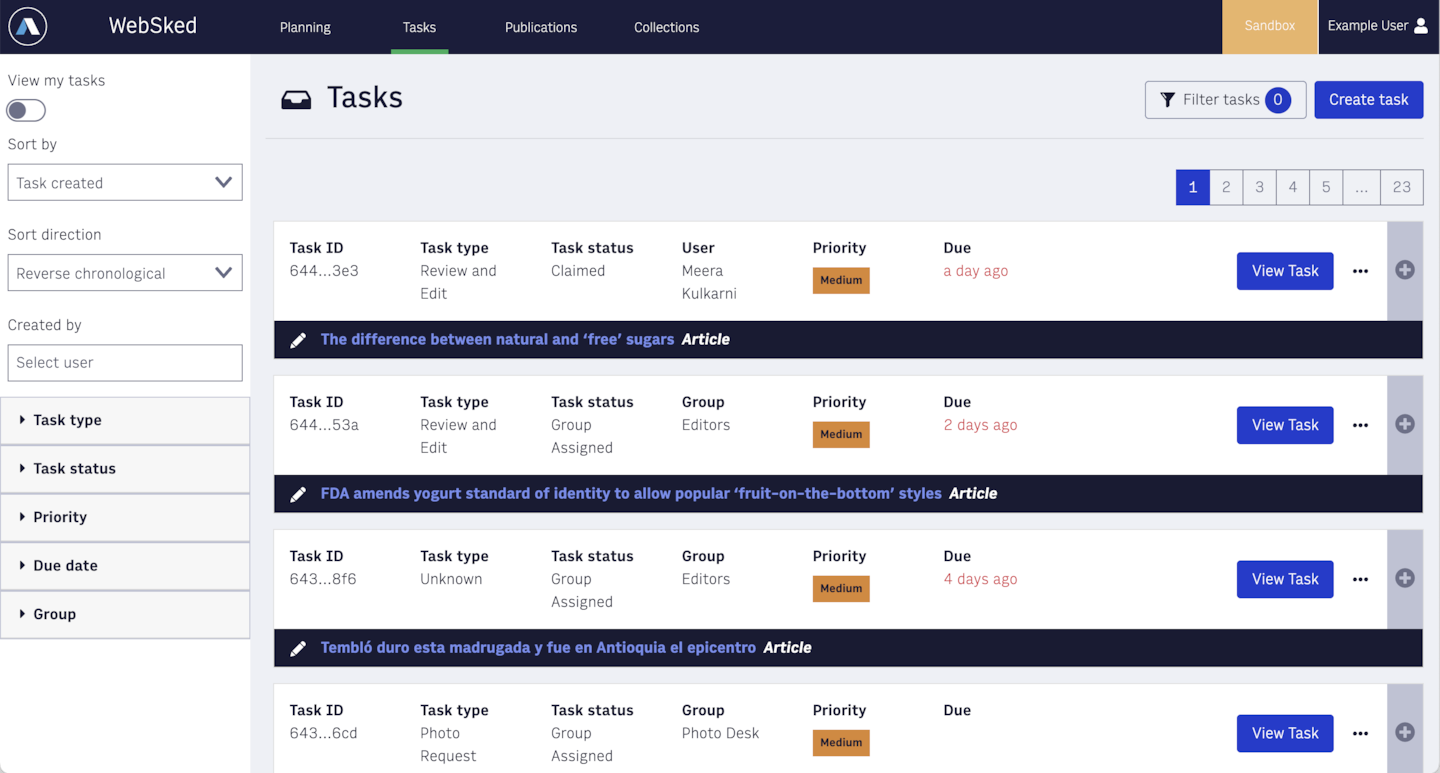Image resolution: width=1440 pixels, height=773 pixels.
Task: Click View Task for the Claimed task
Action: click(1284, 270)
